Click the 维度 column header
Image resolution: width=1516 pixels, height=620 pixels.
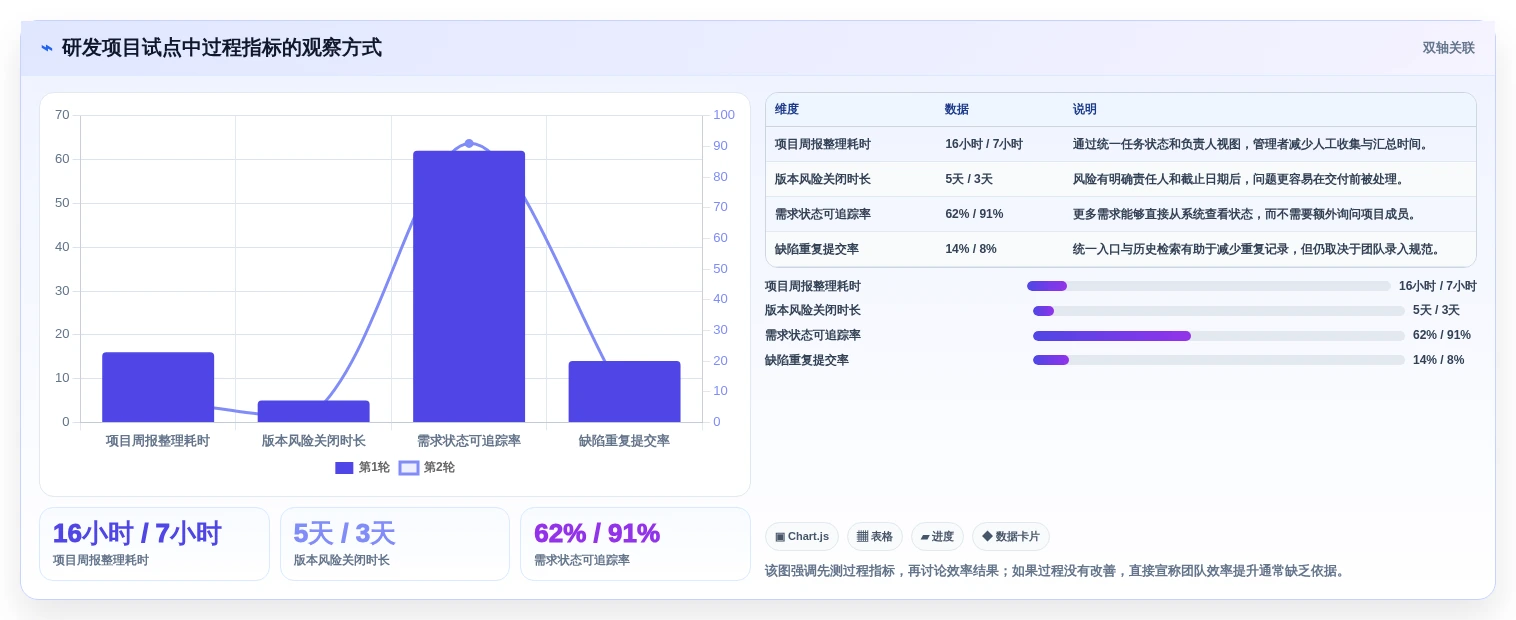[x=787, y=109]
